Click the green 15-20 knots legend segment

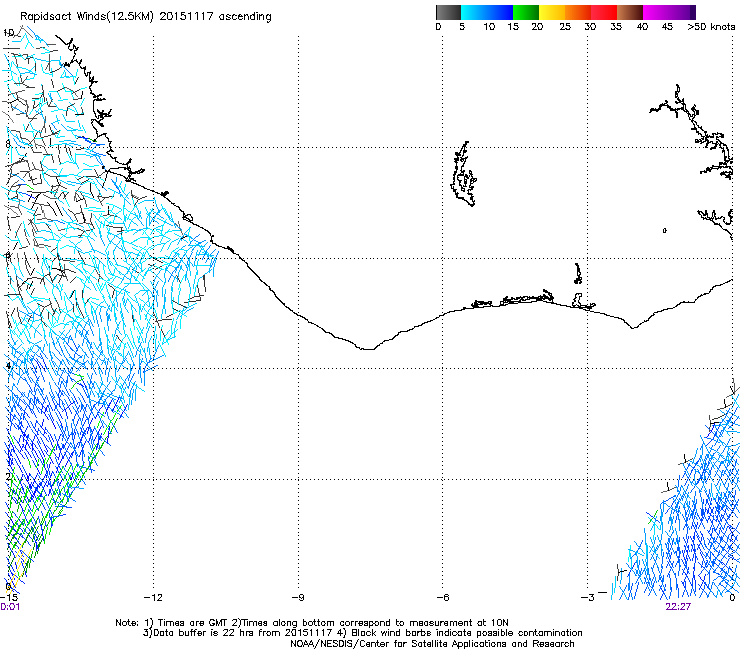click(526, 12)
